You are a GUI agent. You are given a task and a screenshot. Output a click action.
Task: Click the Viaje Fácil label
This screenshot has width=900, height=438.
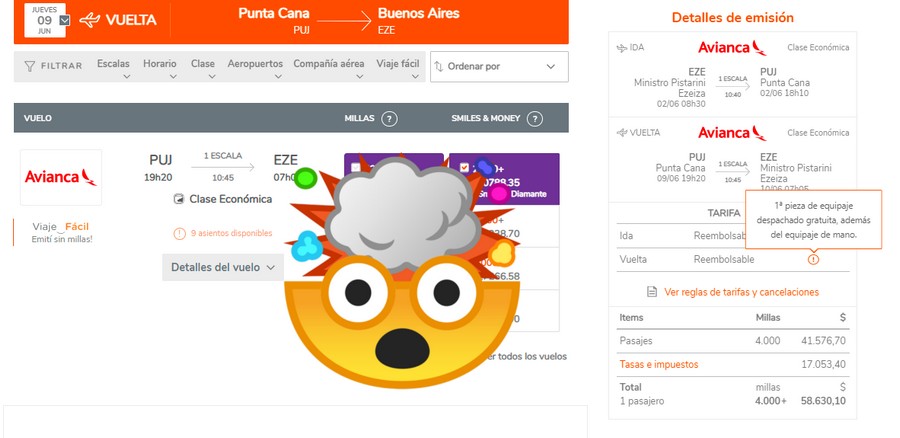coord(60,227)
